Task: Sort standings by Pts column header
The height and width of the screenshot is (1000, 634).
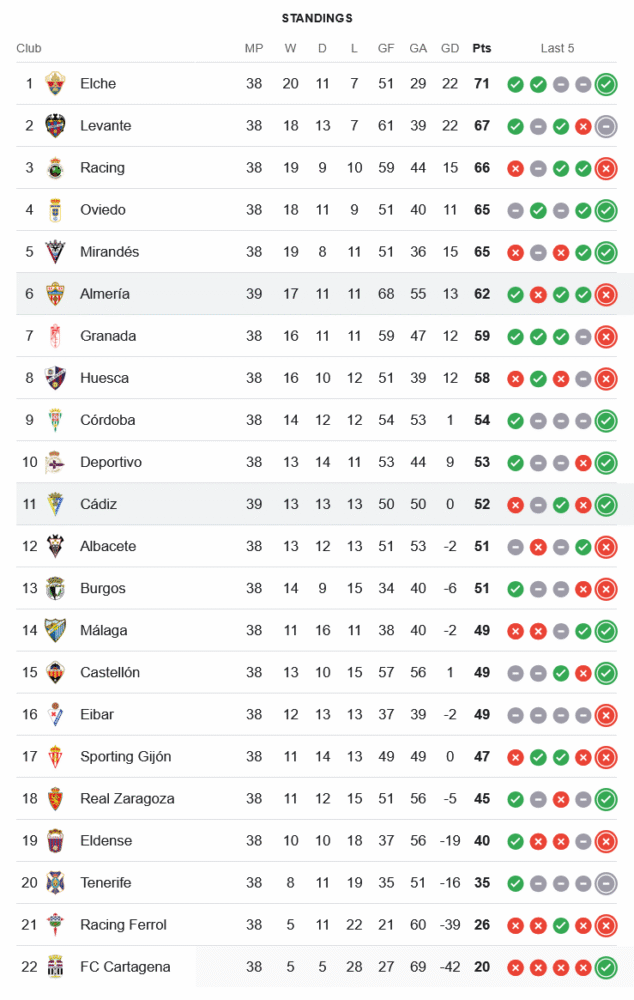Action: [x=482, y=48]
